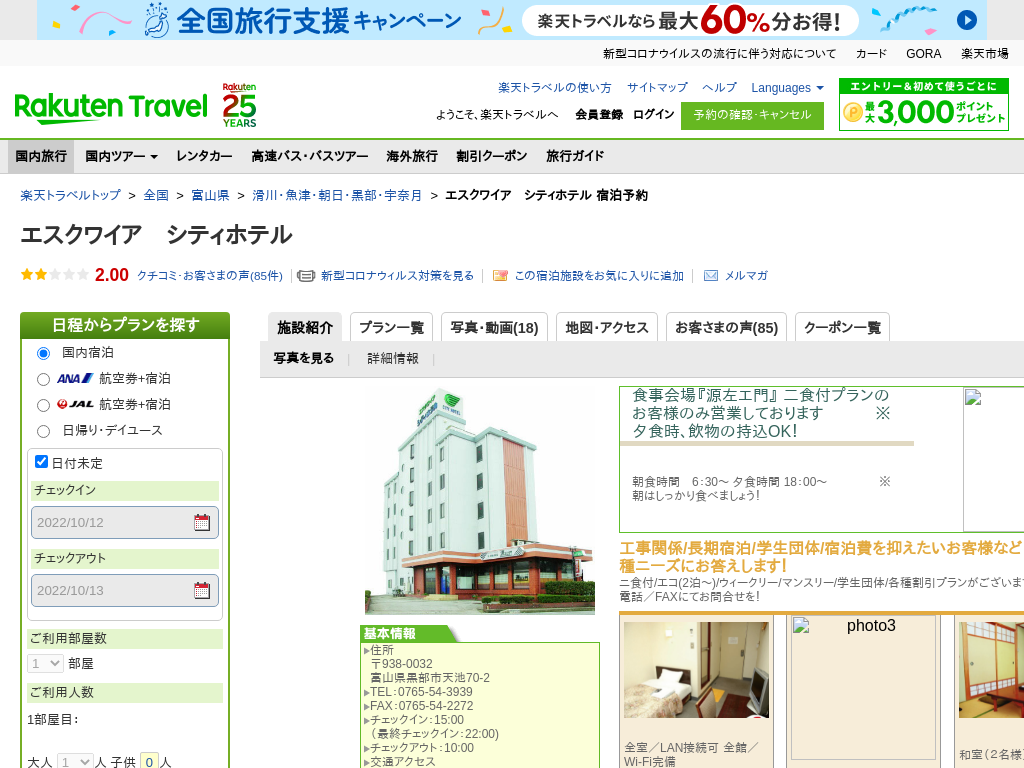Open the 国内ツアー dropdown menu
Image resolution: width=1024 pixels, height=768 pixels.
pos(121,156)
